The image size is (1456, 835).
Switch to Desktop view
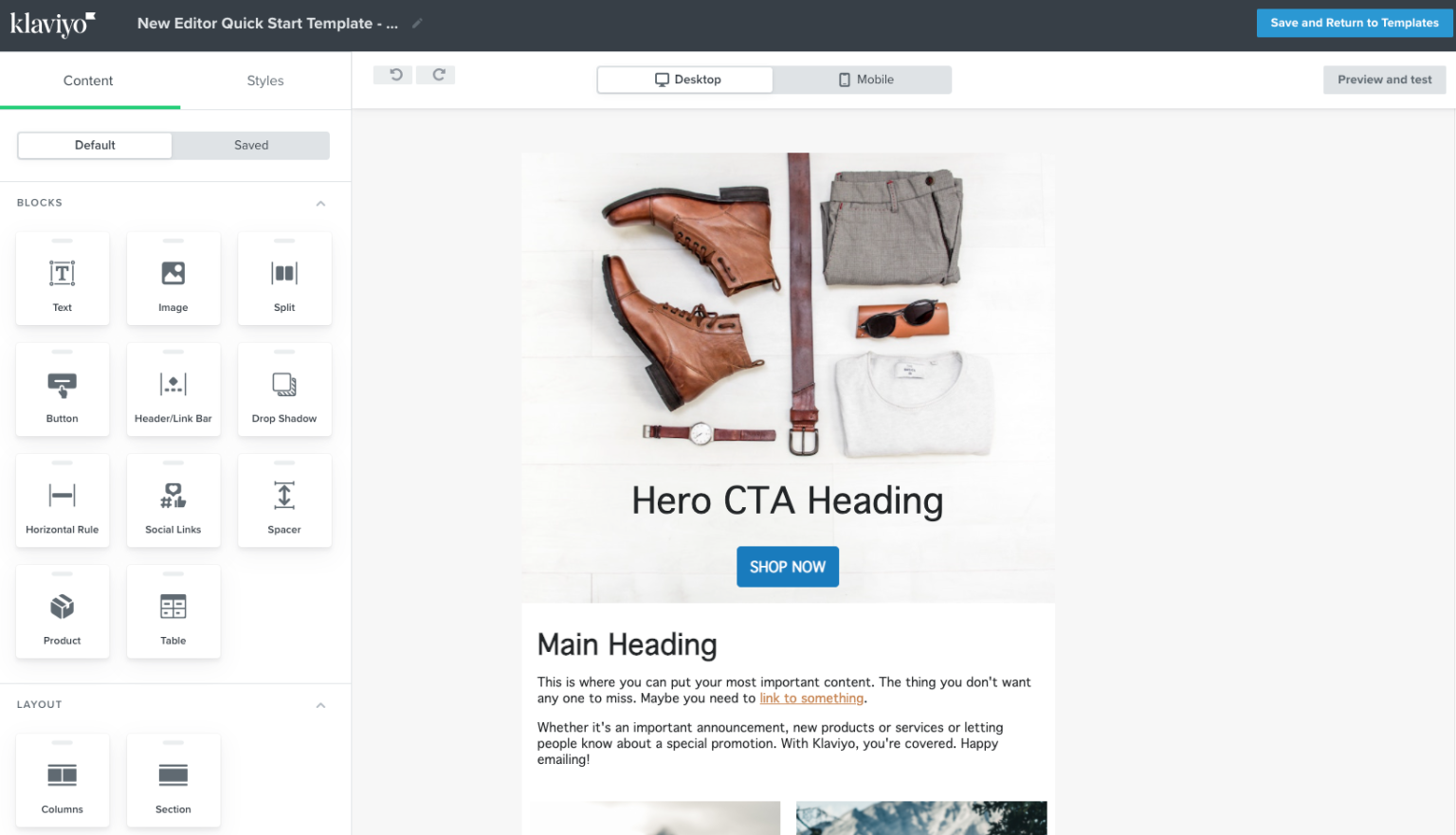tap(686, 80)
